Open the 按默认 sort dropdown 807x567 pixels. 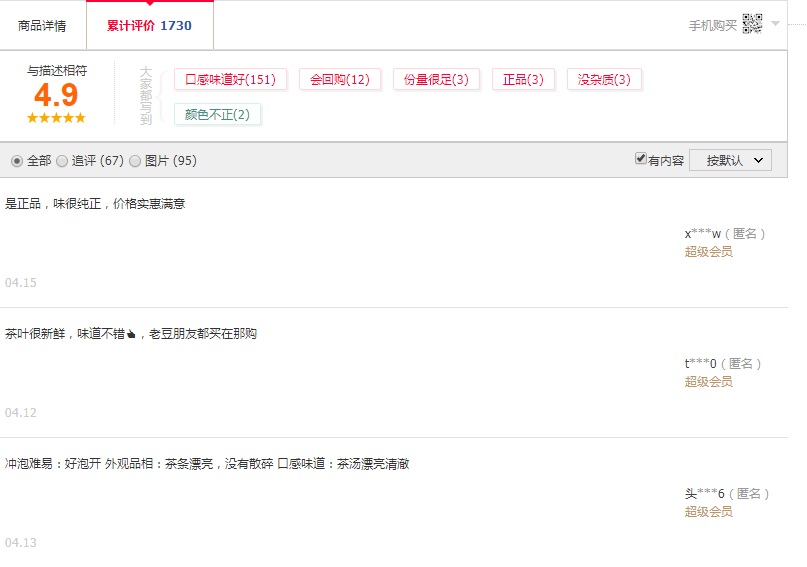tap(730, 161)
